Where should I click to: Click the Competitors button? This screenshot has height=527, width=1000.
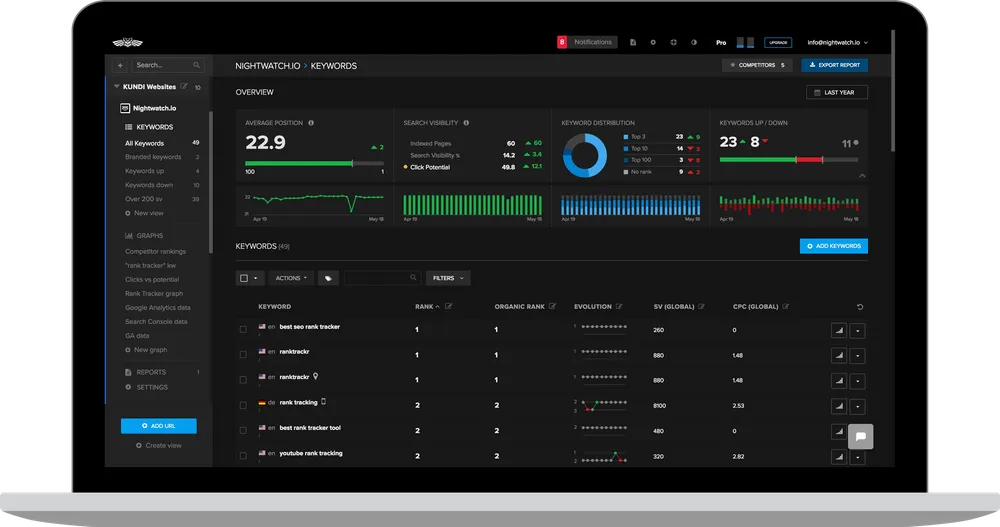point(757,65)
